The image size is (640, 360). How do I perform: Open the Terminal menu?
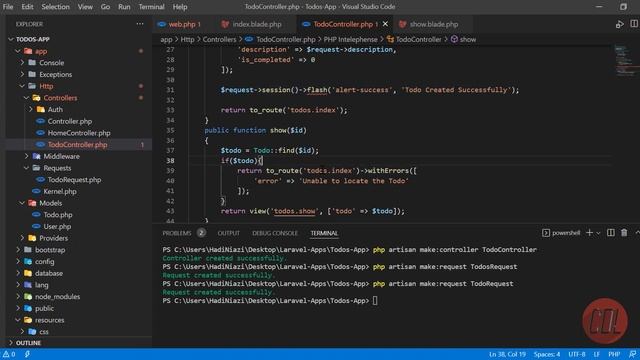151,7
